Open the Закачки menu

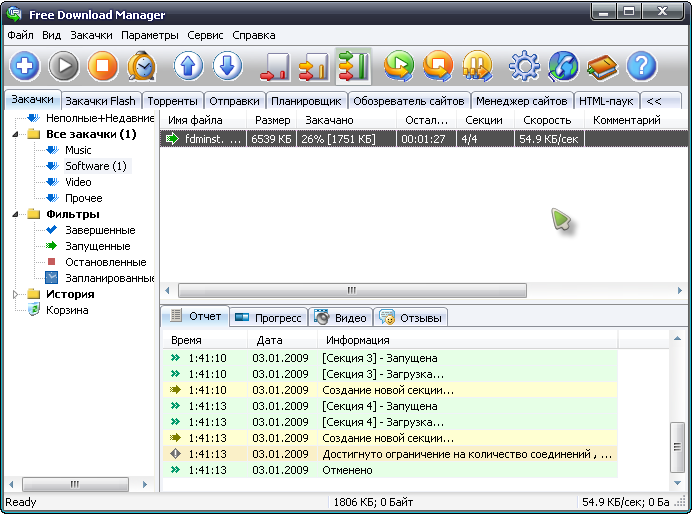click(x=91, y=35)
